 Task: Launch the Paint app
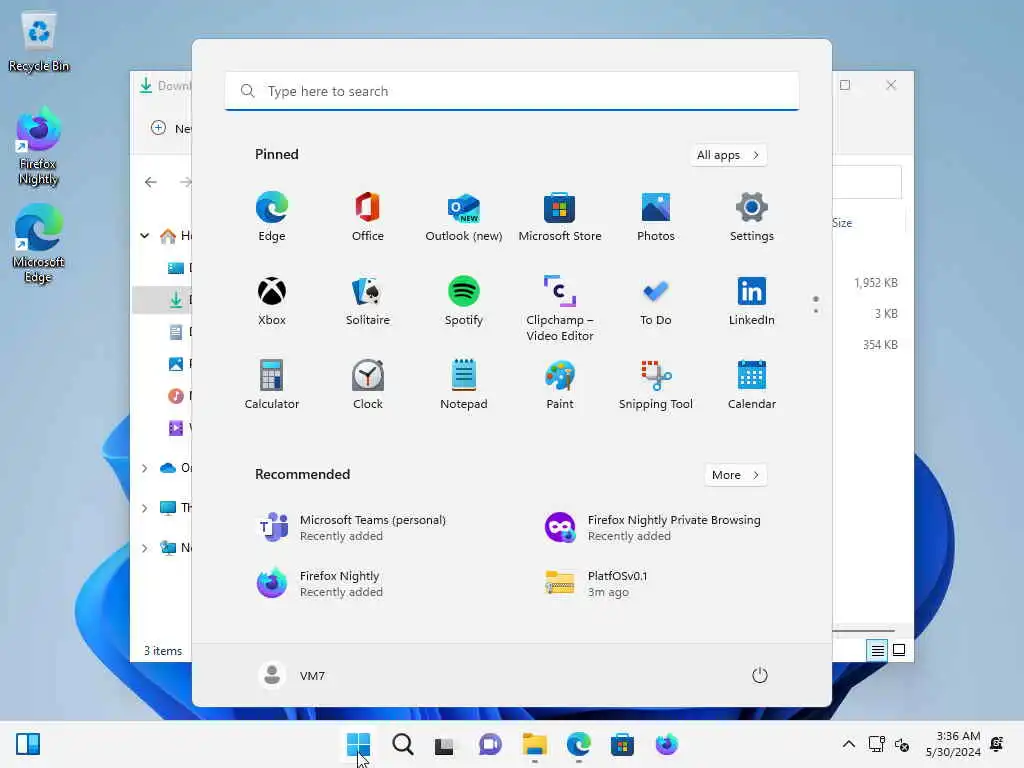[560, 385]
